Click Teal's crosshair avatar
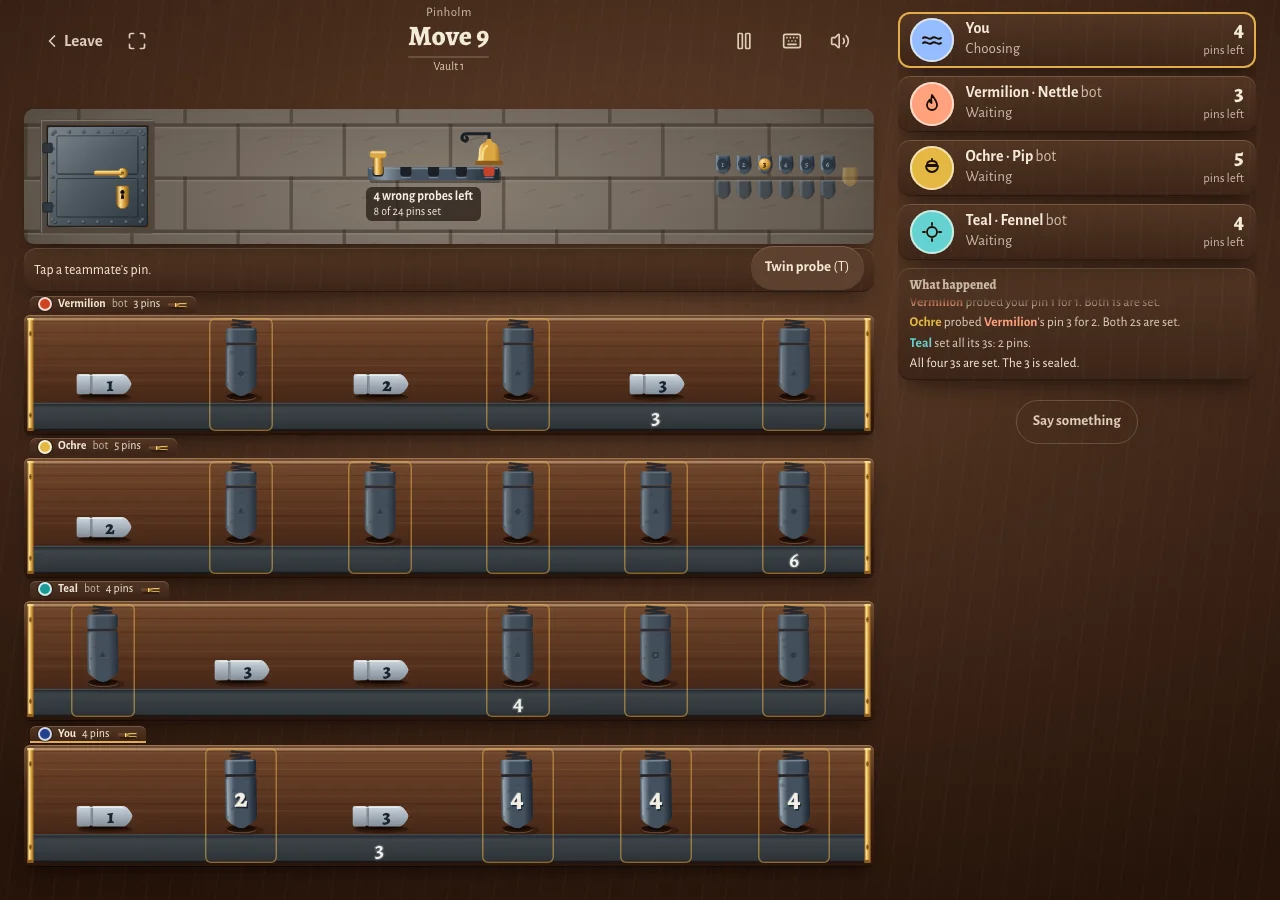 pyautogui.click(x=932, y=231)
